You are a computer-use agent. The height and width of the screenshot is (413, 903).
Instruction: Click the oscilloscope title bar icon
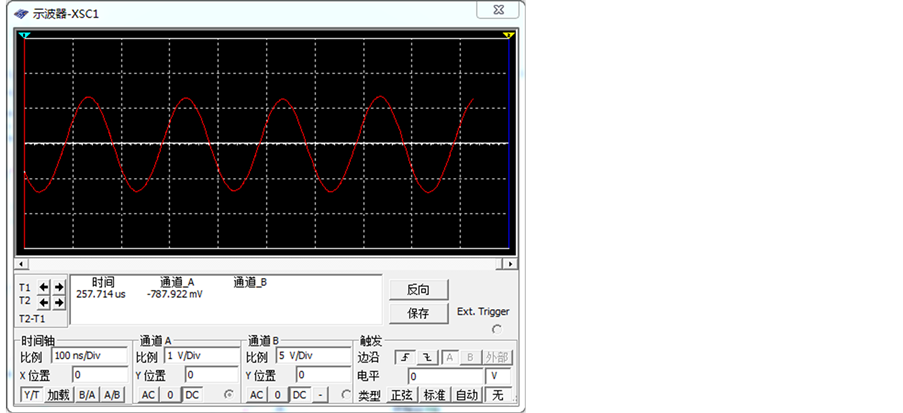click(21, 13)
